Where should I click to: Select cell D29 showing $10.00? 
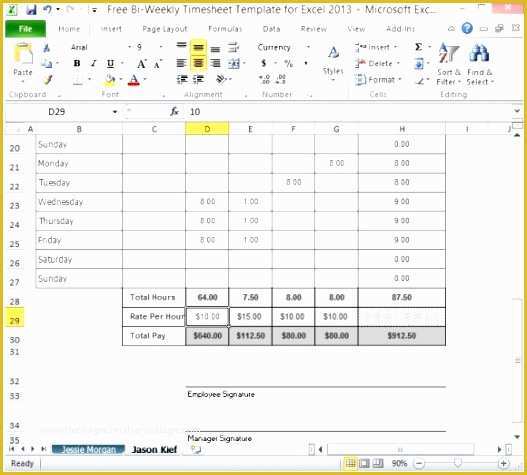(207, 316)
